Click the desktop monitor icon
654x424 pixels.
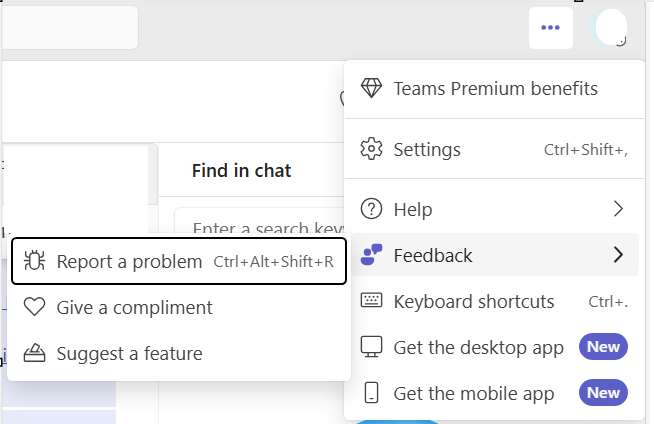click(371, 347)
